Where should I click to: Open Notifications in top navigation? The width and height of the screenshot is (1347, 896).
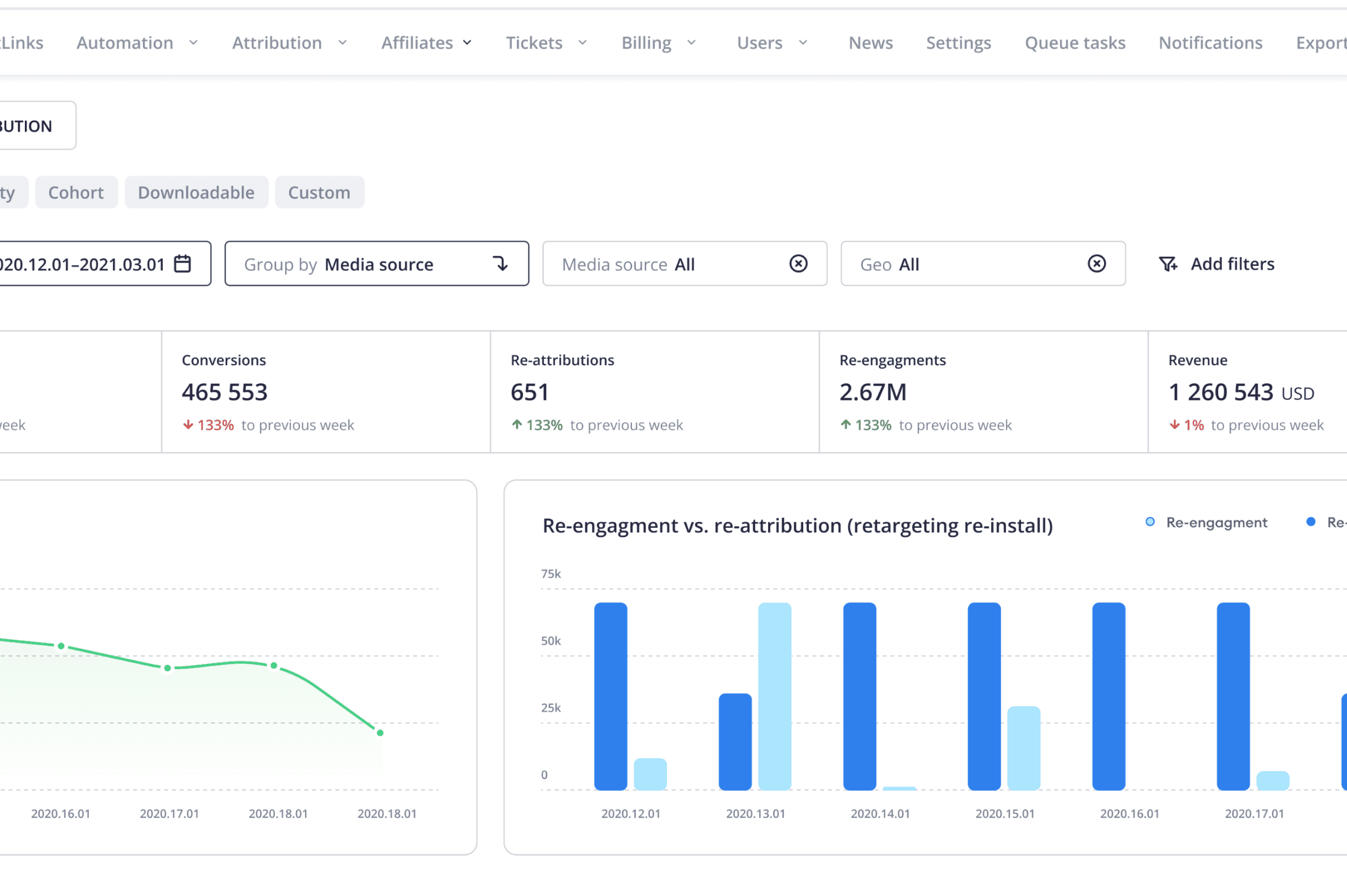coord(1210,43)
